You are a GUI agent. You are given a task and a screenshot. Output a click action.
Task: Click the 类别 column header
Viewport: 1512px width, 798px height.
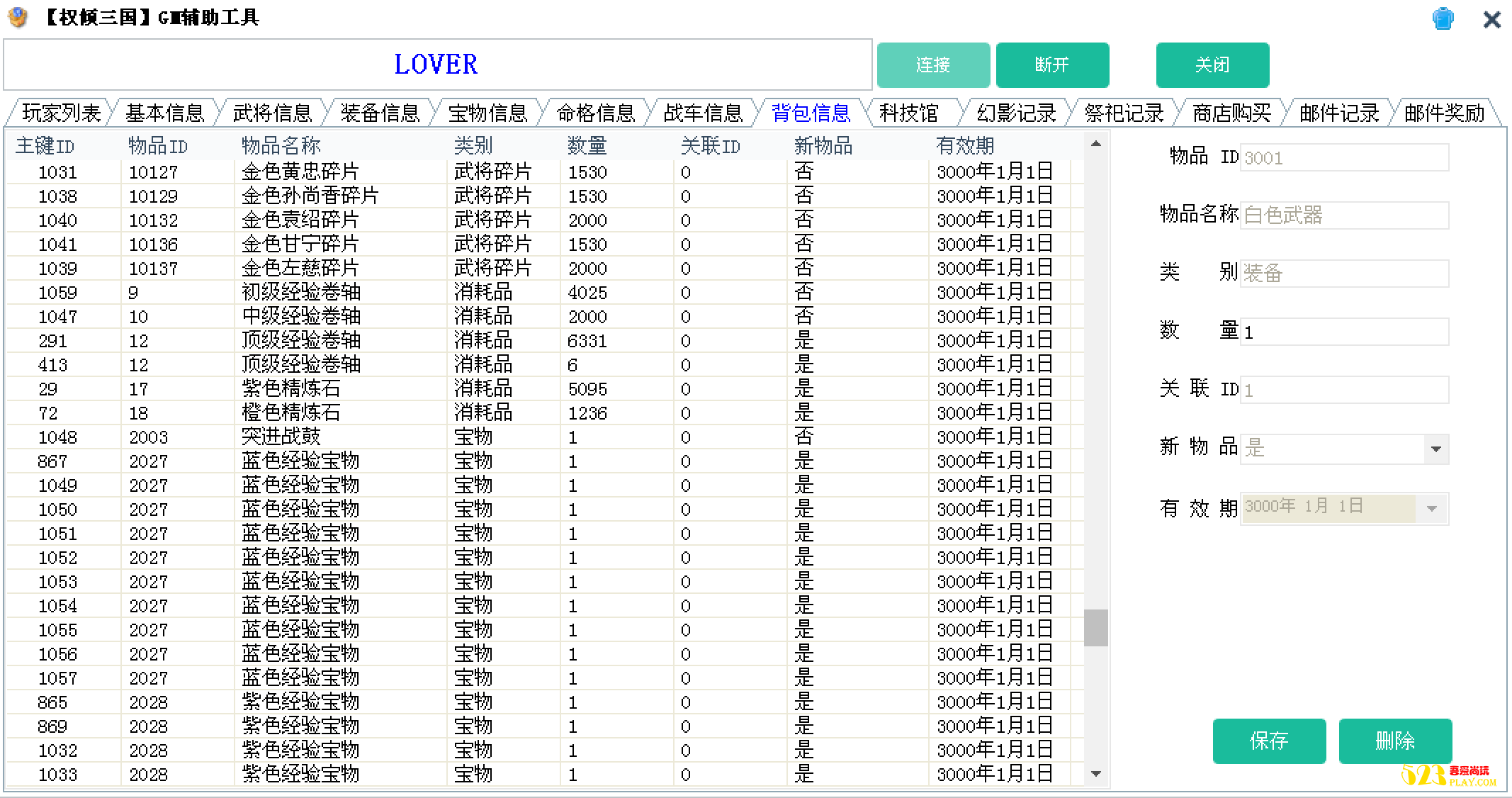[503, 146]
